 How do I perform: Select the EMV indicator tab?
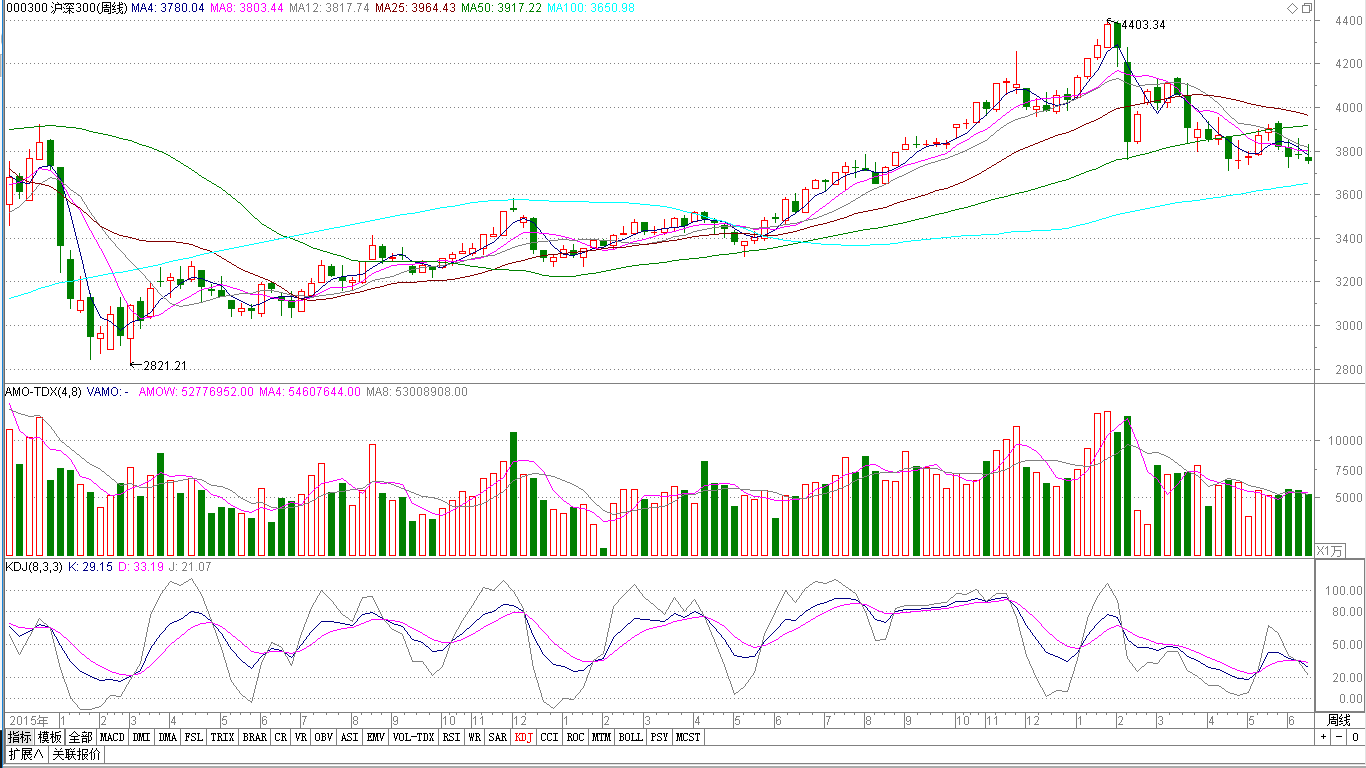[x=375, y=737]
